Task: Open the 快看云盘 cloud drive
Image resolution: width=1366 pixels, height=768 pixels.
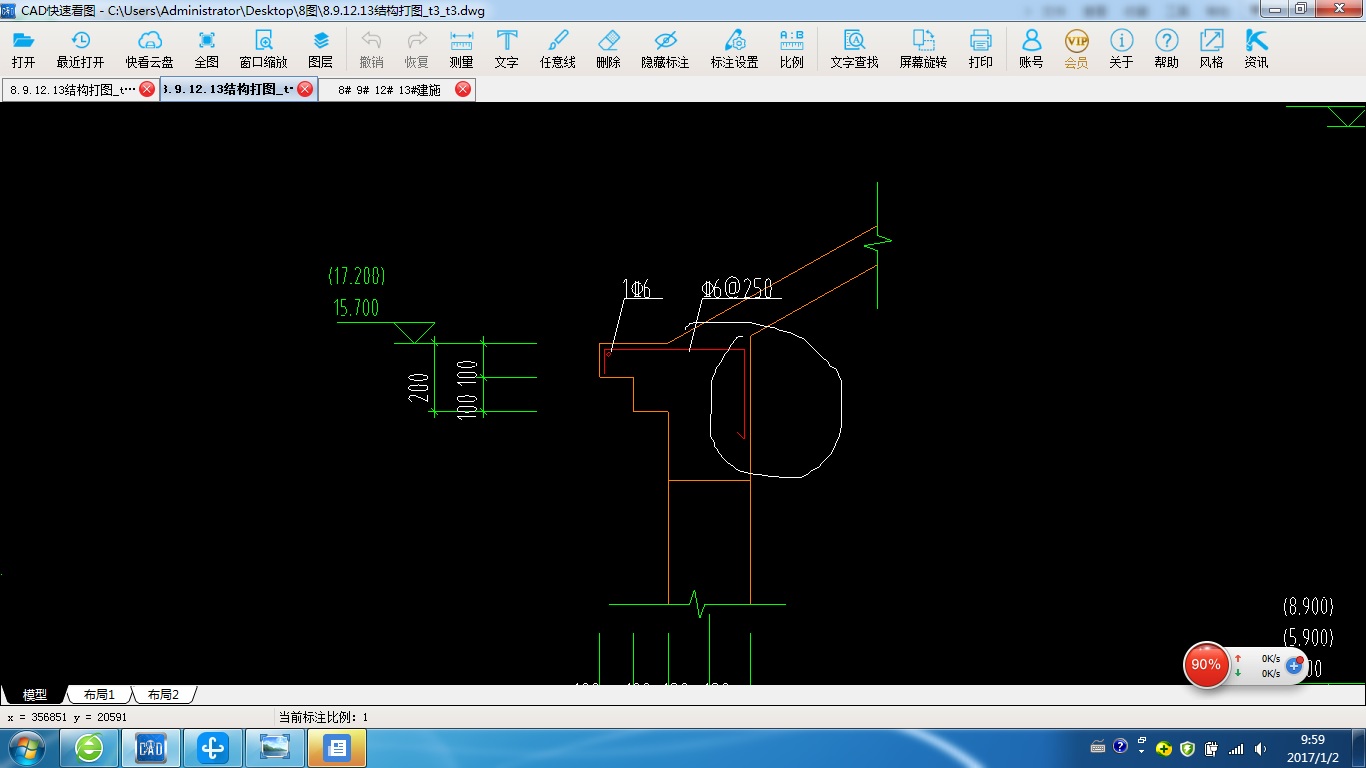Action: tap(149, 49)
